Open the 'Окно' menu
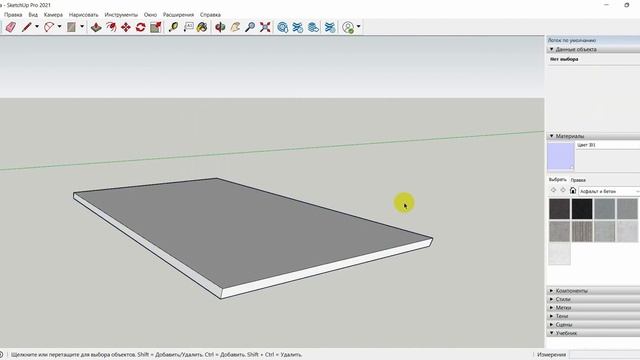640x360 pixels. (x=150, y=15)
